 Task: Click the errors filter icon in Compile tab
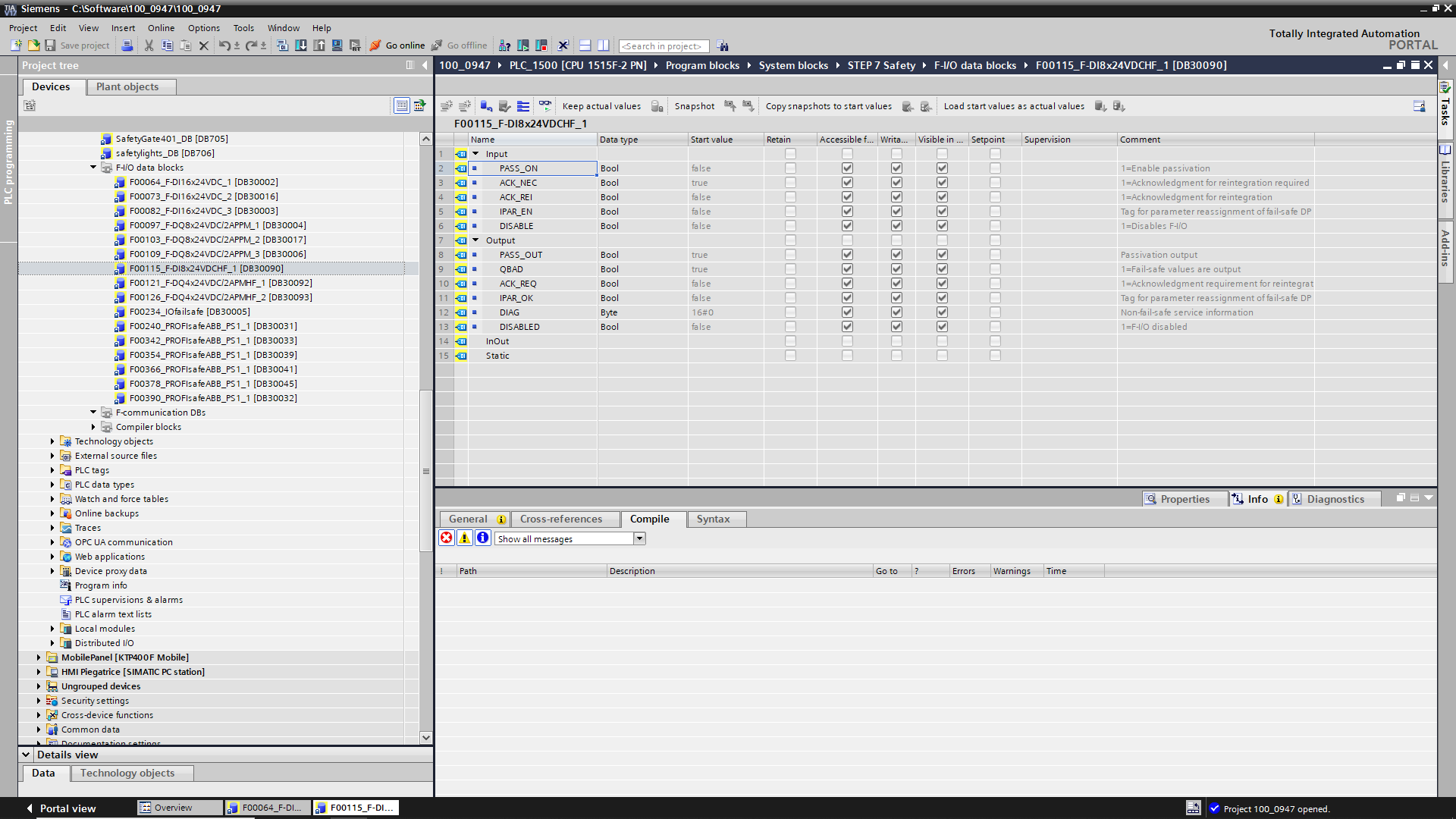point(447,538)
